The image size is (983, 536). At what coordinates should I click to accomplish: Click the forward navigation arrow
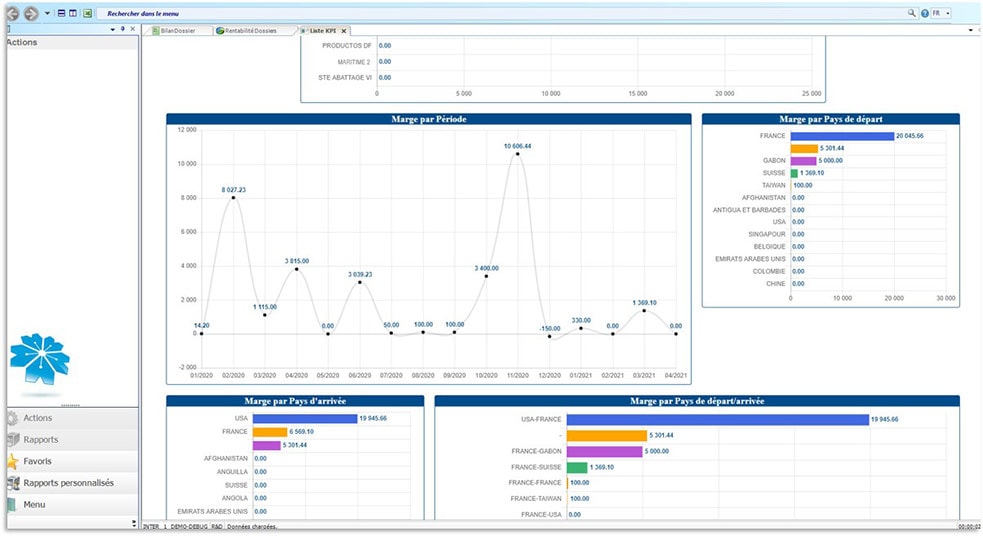click(31, 14)
